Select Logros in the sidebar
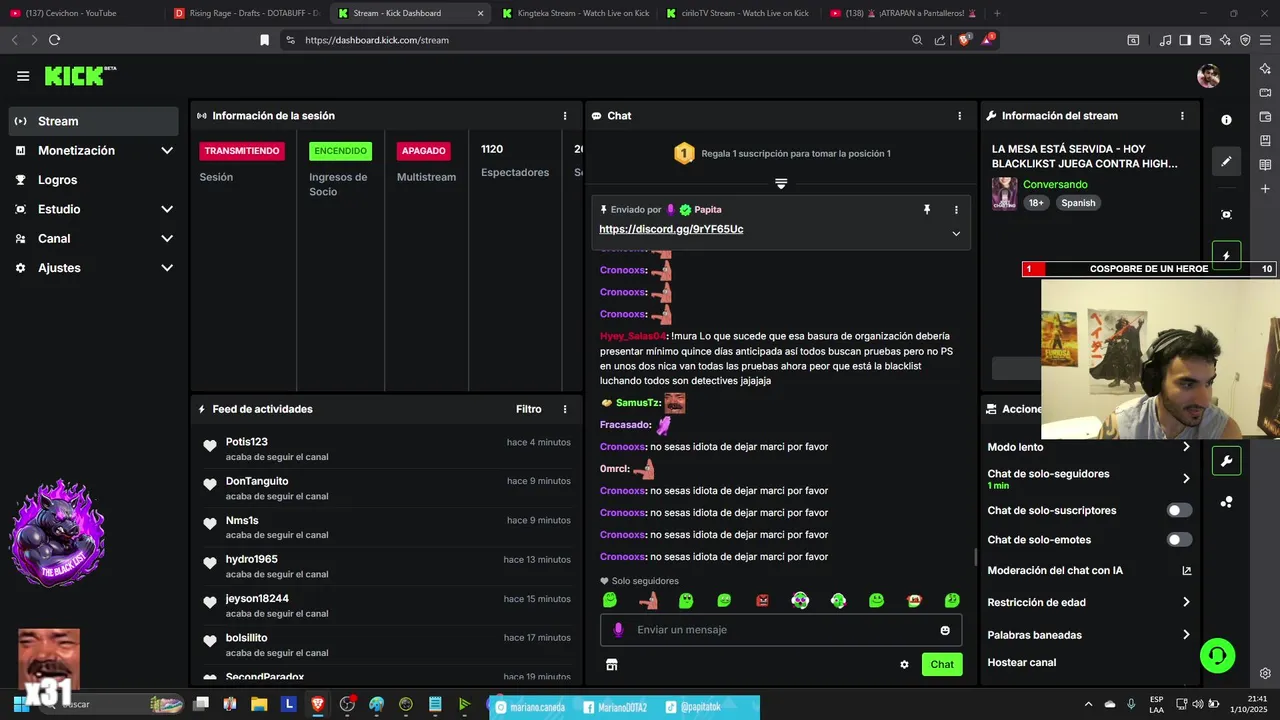 tap(94, 180)
